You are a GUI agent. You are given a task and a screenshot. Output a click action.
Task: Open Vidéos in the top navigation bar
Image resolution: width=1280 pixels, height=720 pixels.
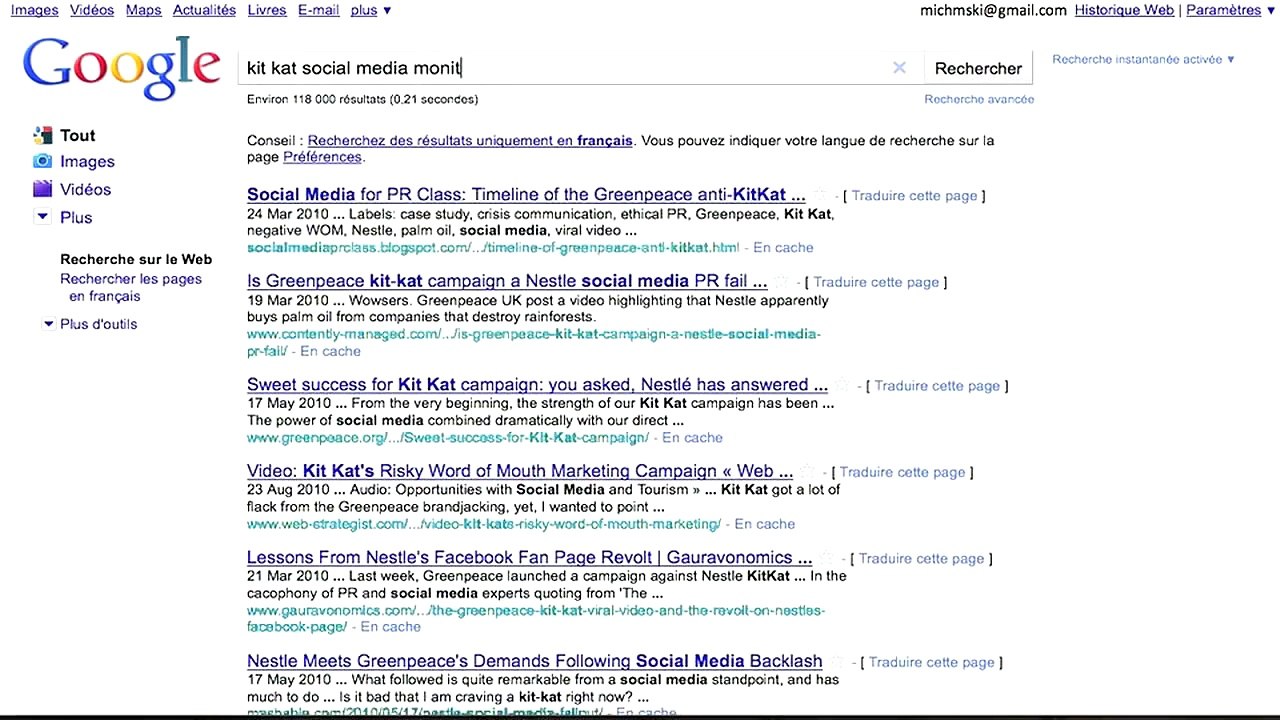[x=92, y=10]
